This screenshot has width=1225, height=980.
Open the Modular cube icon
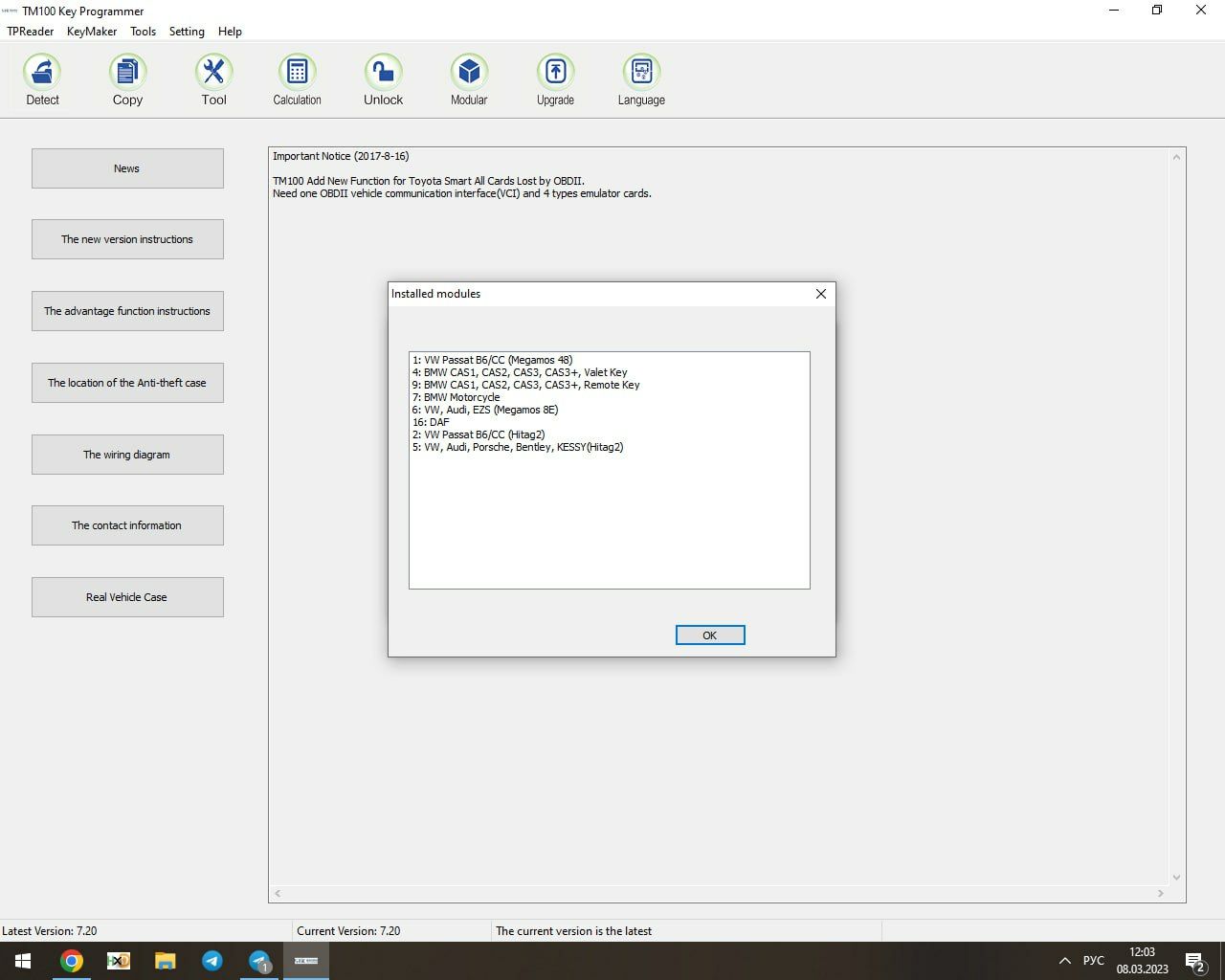[x=469, y=73]
